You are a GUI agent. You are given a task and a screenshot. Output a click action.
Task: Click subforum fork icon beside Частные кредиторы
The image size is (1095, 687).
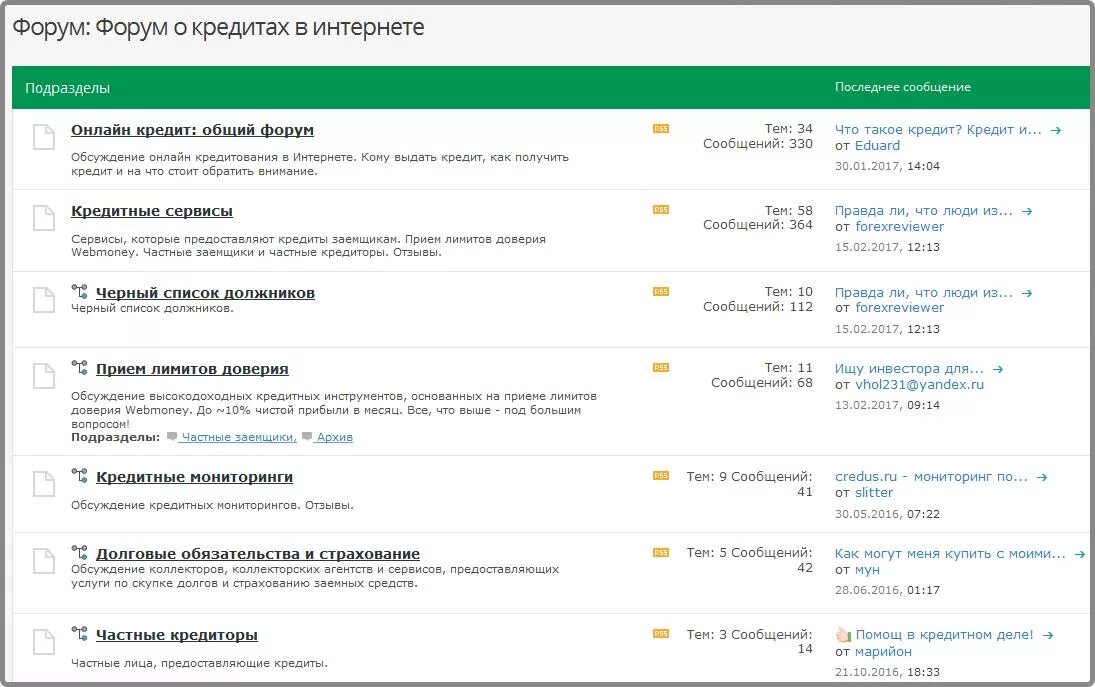pos(80,631)
